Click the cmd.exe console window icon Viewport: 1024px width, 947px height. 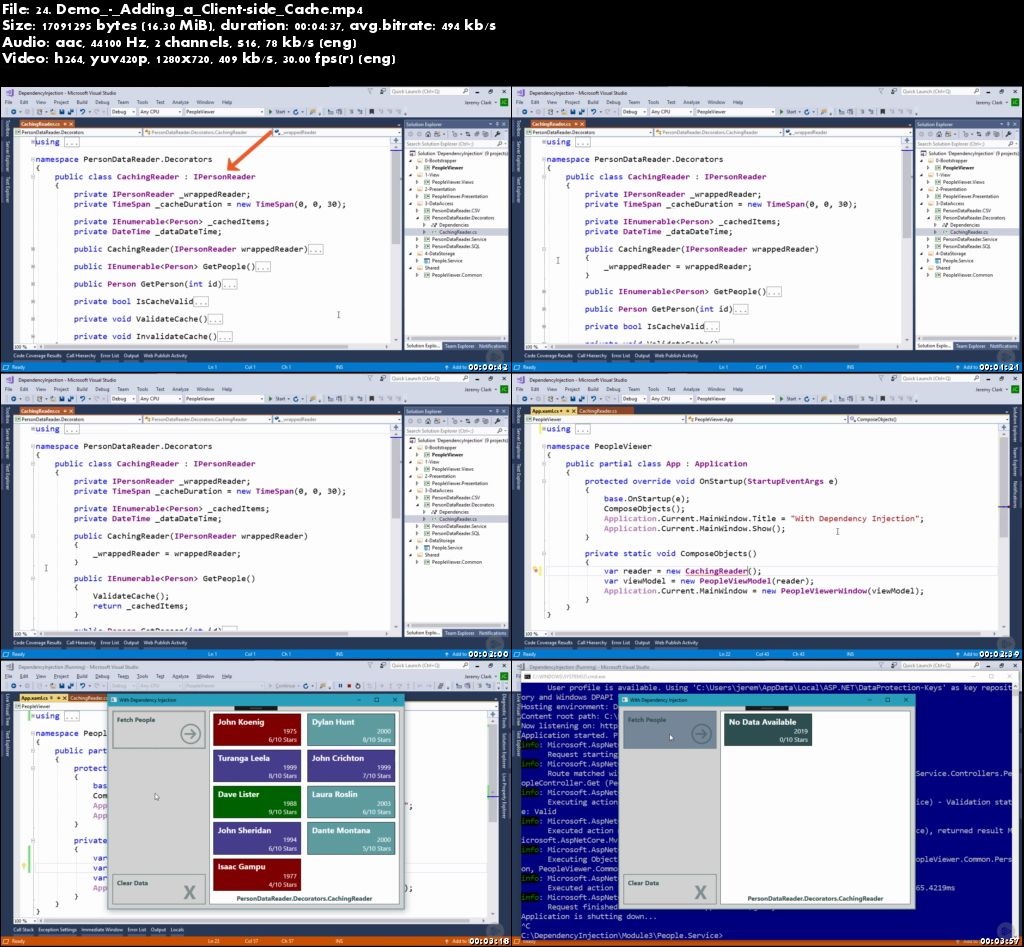[x=526, y=677]
